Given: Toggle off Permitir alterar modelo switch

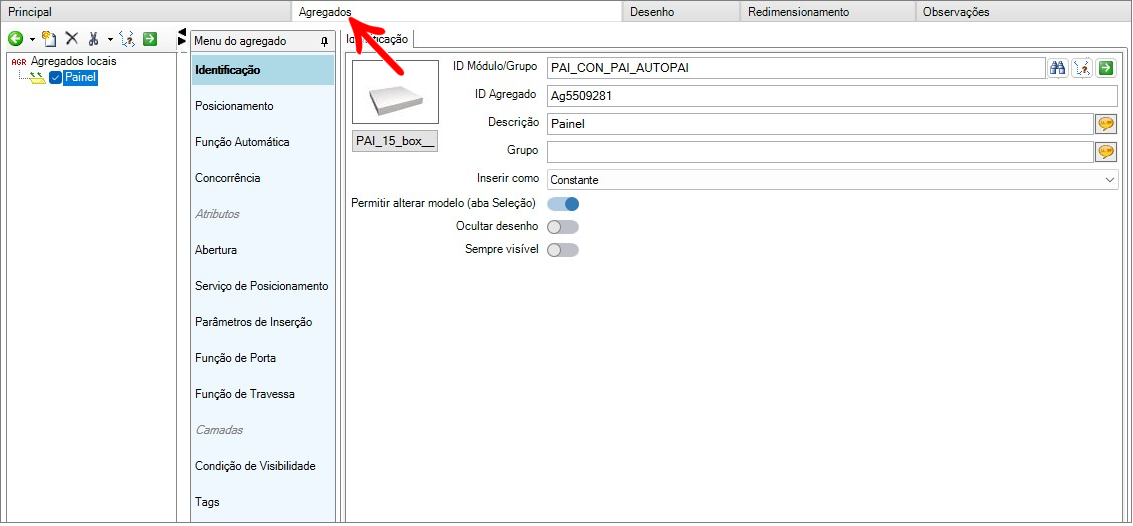Looking at the screenshot, I should pyautogui.click(x=564, y=204).
